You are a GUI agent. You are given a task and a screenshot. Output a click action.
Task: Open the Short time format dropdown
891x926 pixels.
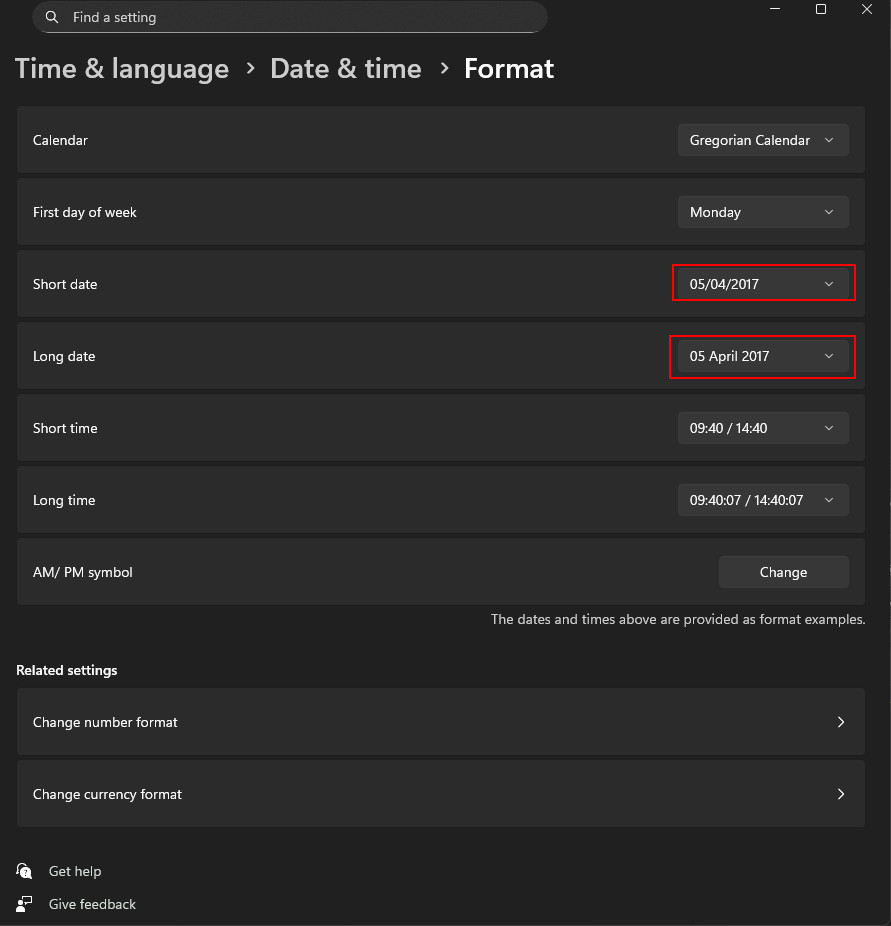tap(763, 428)
